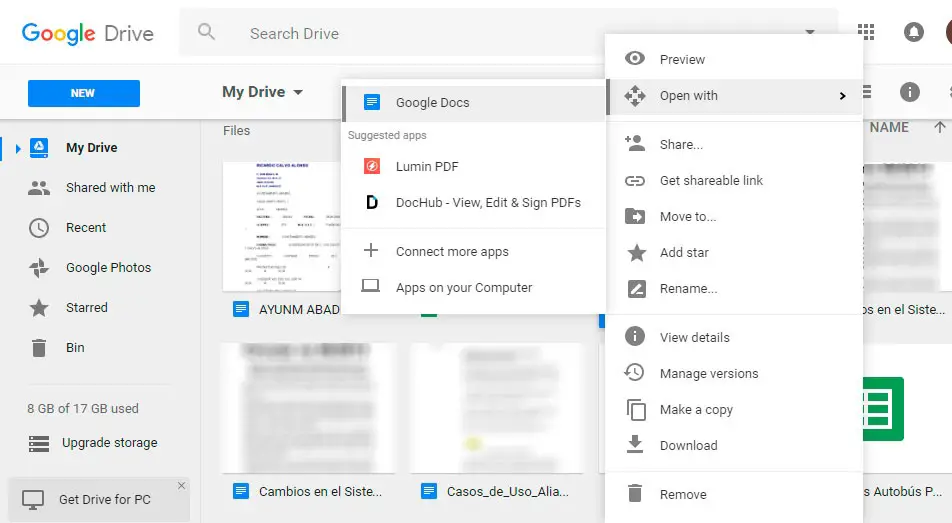Click the Make a copy icon
952x523 pixels.
point(636,410)
